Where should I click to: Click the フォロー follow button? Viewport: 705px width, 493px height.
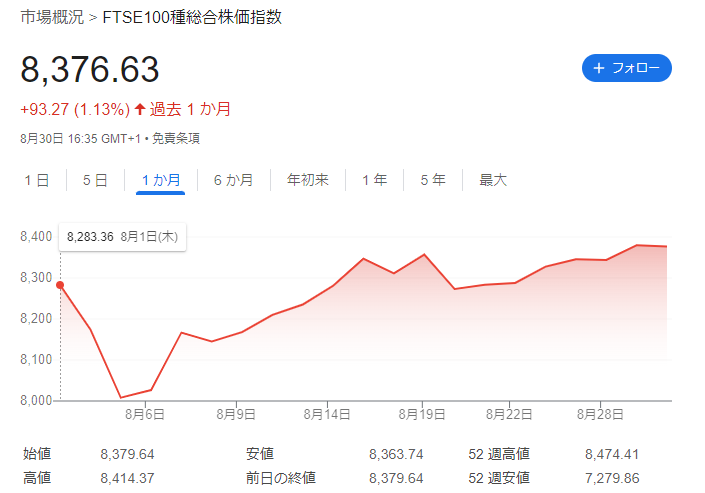tap(626, 68)
